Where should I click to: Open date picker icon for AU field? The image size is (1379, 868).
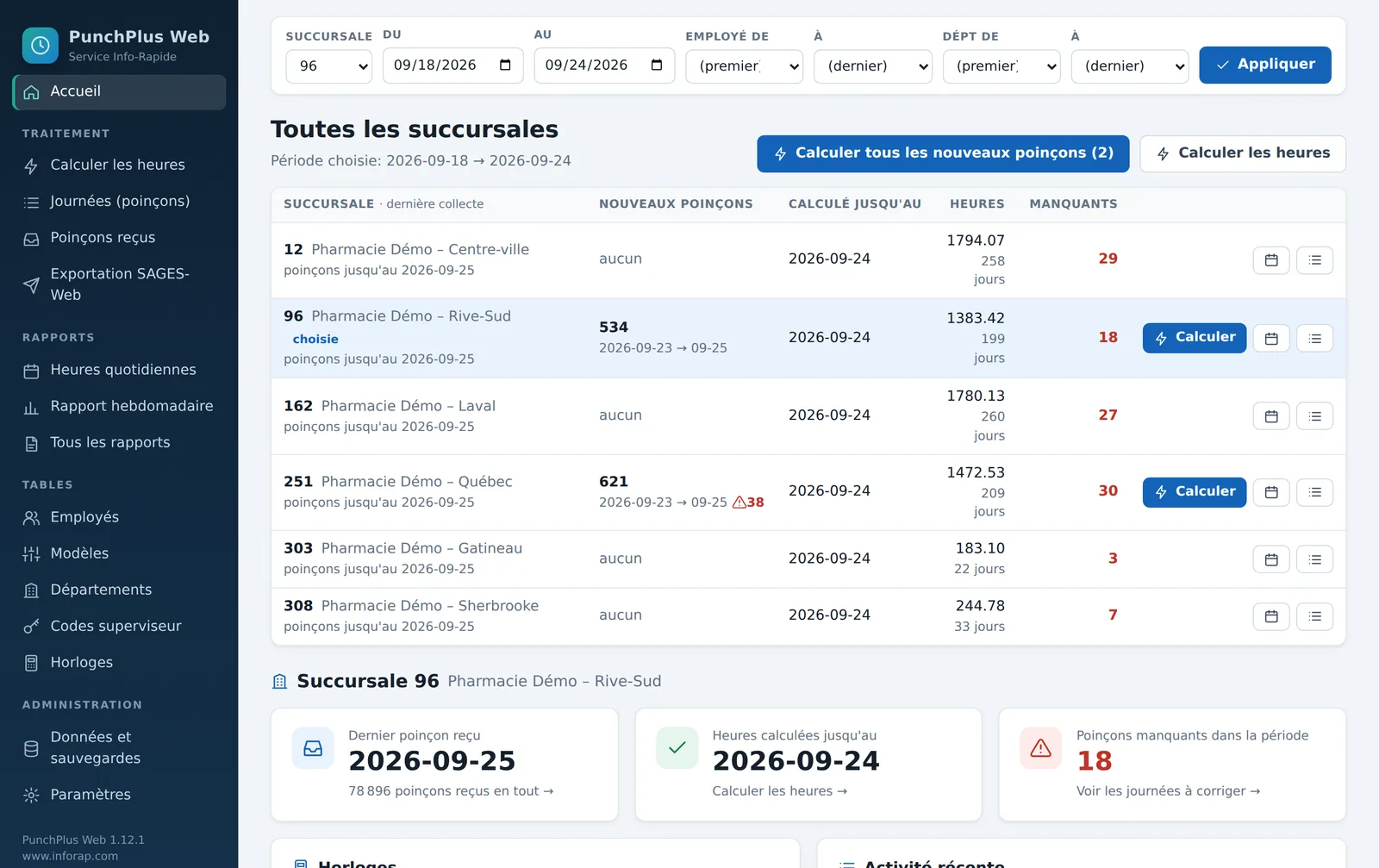657,66
